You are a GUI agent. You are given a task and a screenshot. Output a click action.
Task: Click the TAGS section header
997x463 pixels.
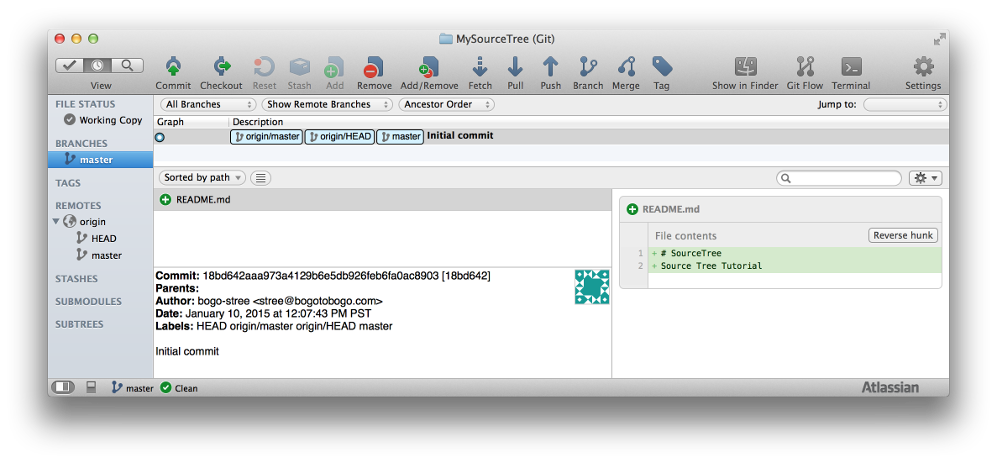68,183
